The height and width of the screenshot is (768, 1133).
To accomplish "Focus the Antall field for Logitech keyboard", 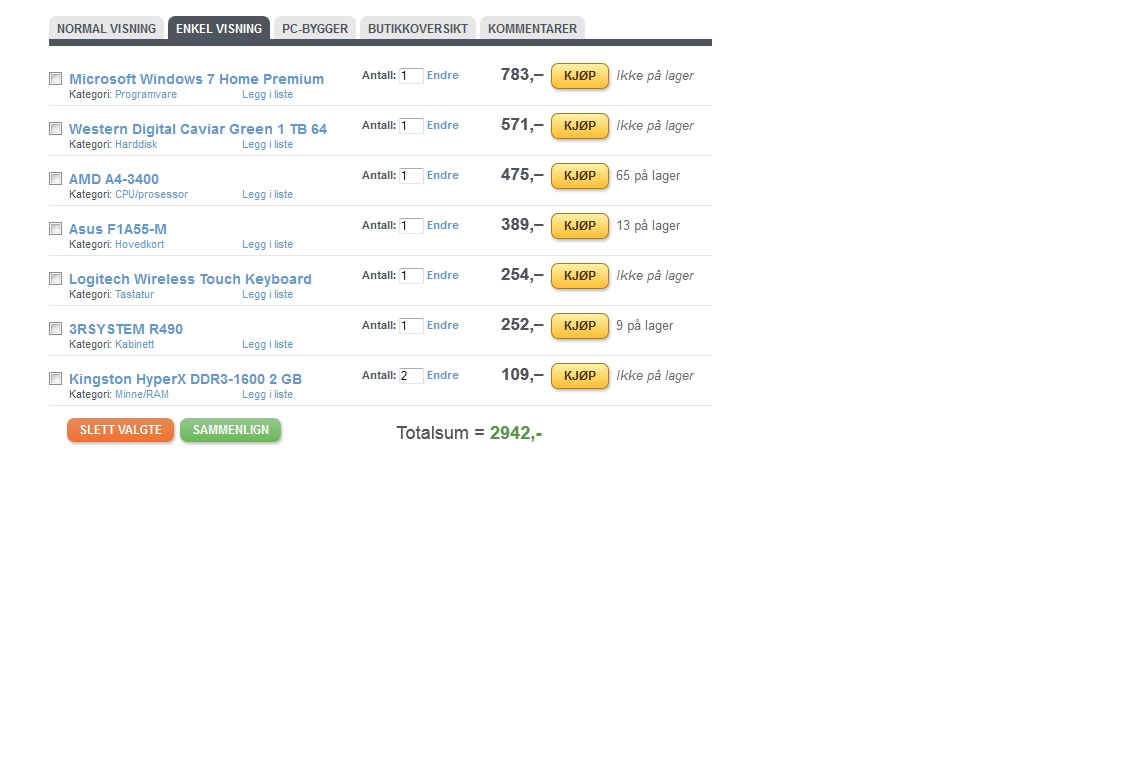I will (411, 275).
